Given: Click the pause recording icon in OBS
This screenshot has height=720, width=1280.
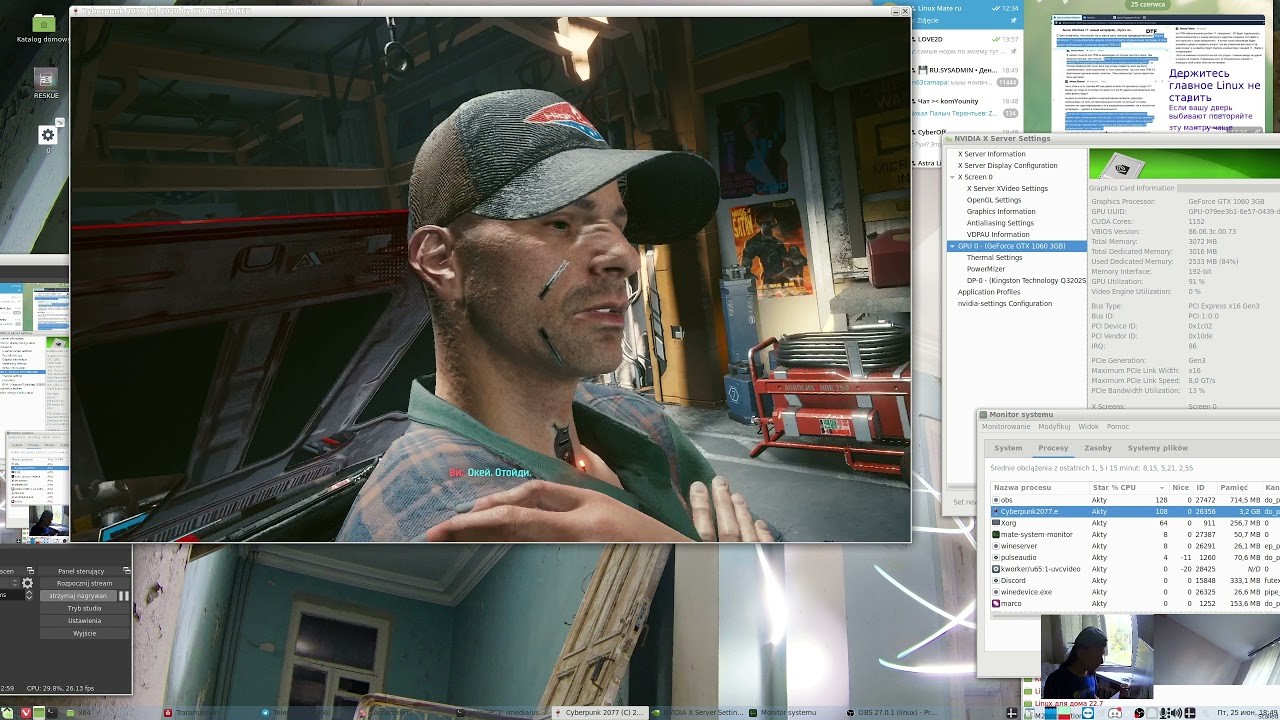Looking at the screenshot, I should click(125, 595).
